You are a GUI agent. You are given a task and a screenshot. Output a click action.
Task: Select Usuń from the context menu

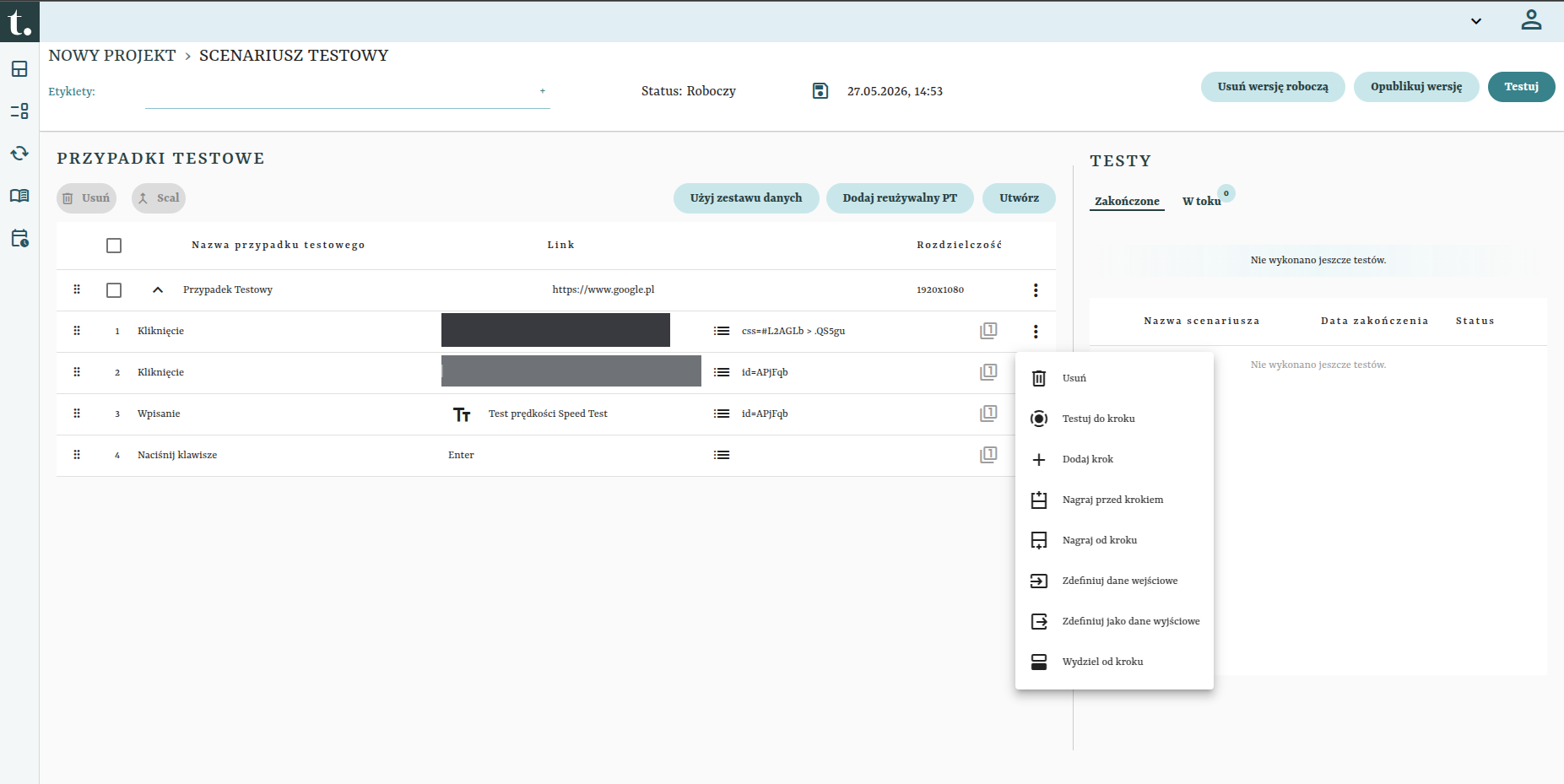(1114, 378)
